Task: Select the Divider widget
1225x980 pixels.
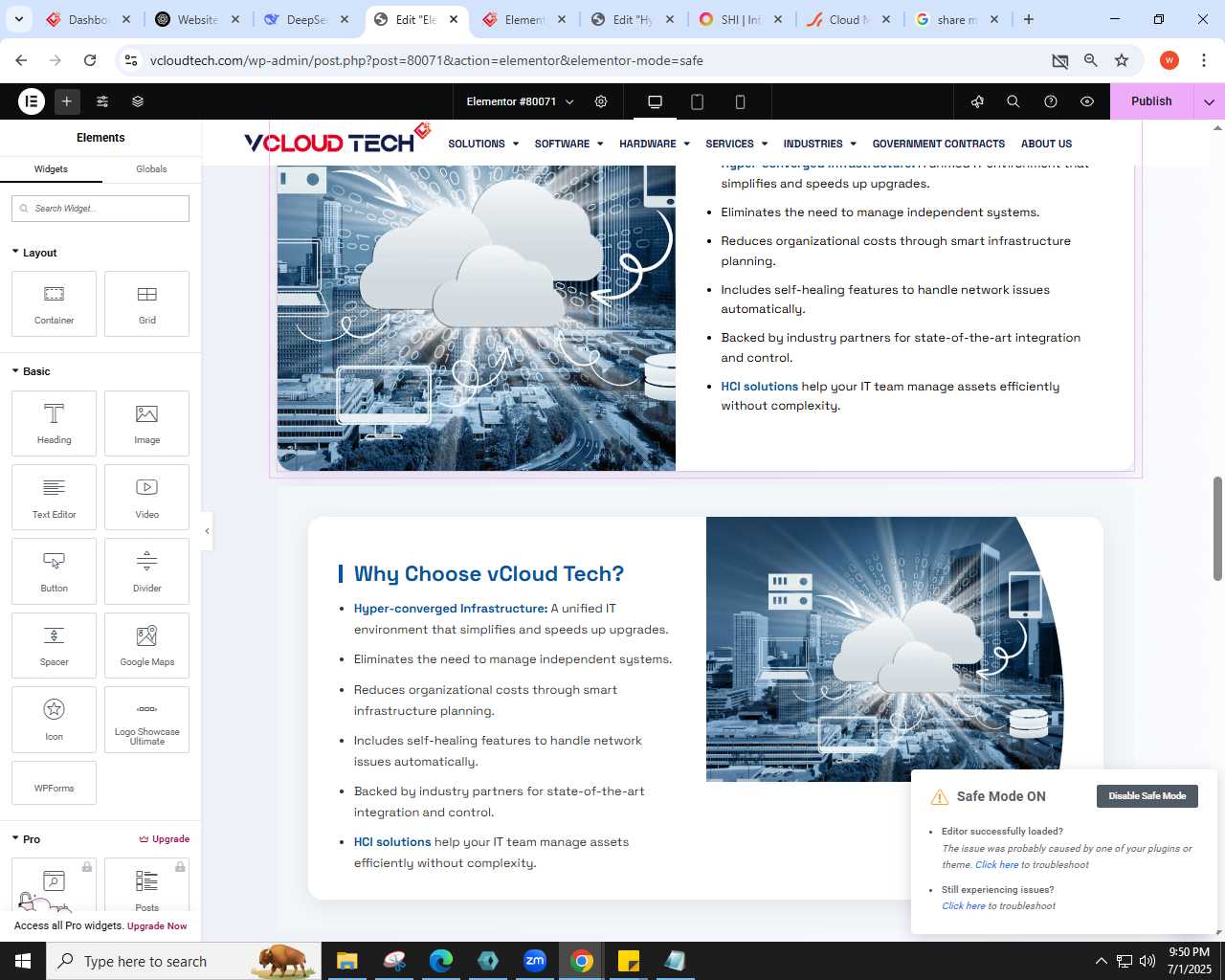Action: (147, 571)
